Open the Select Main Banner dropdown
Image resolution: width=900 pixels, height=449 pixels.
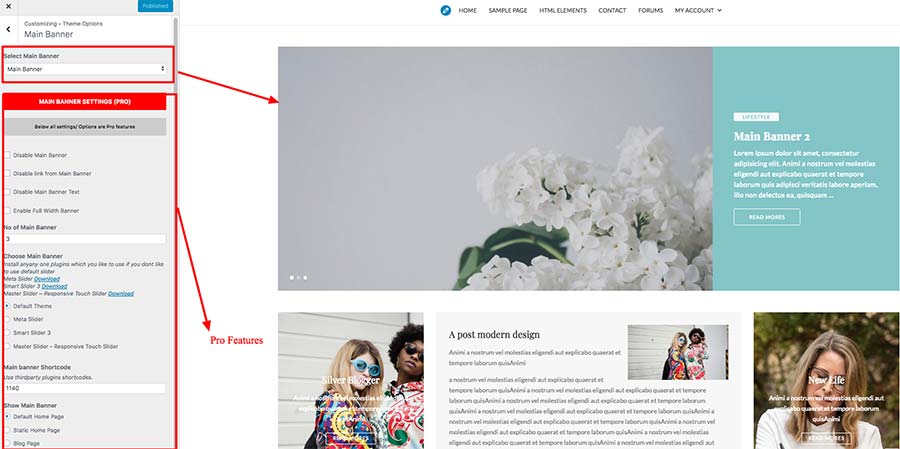(x=85, y=69)
